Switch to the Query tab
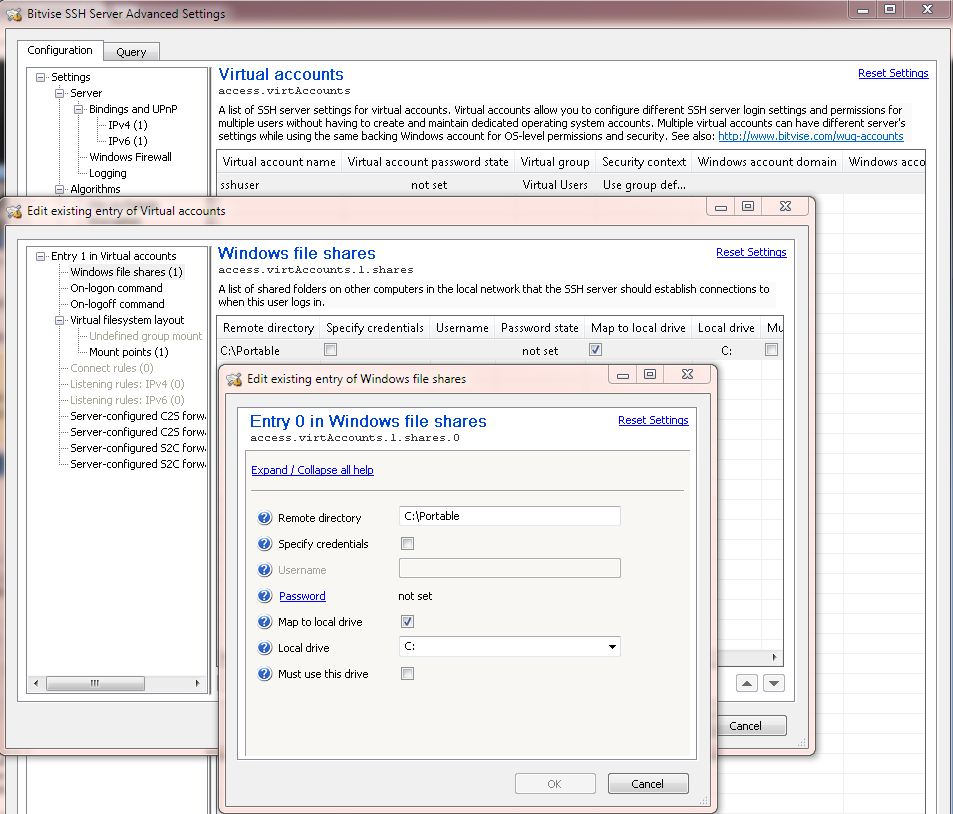This screenshot has height=814, width=953. 131,52
